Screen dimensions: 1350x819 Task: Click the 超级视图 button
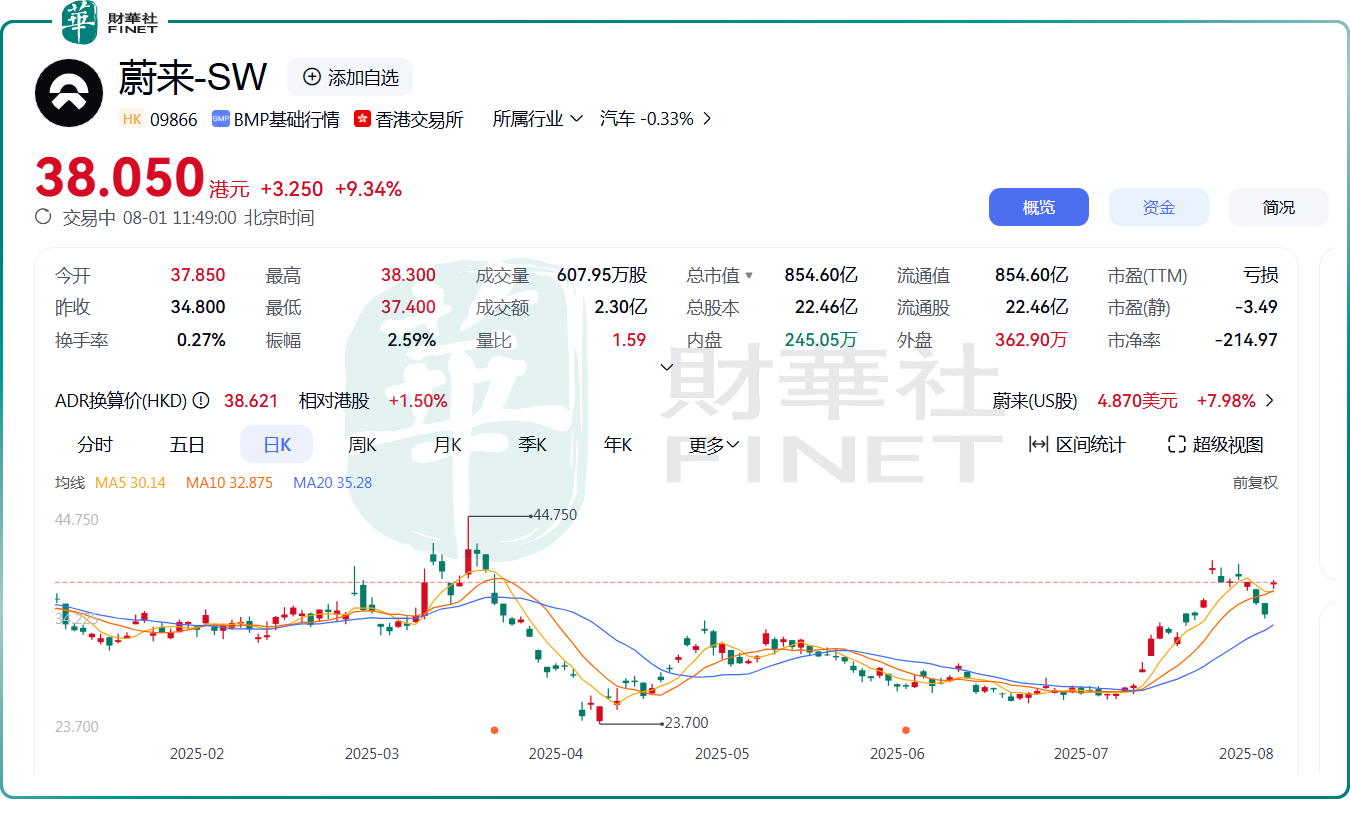1216,445
